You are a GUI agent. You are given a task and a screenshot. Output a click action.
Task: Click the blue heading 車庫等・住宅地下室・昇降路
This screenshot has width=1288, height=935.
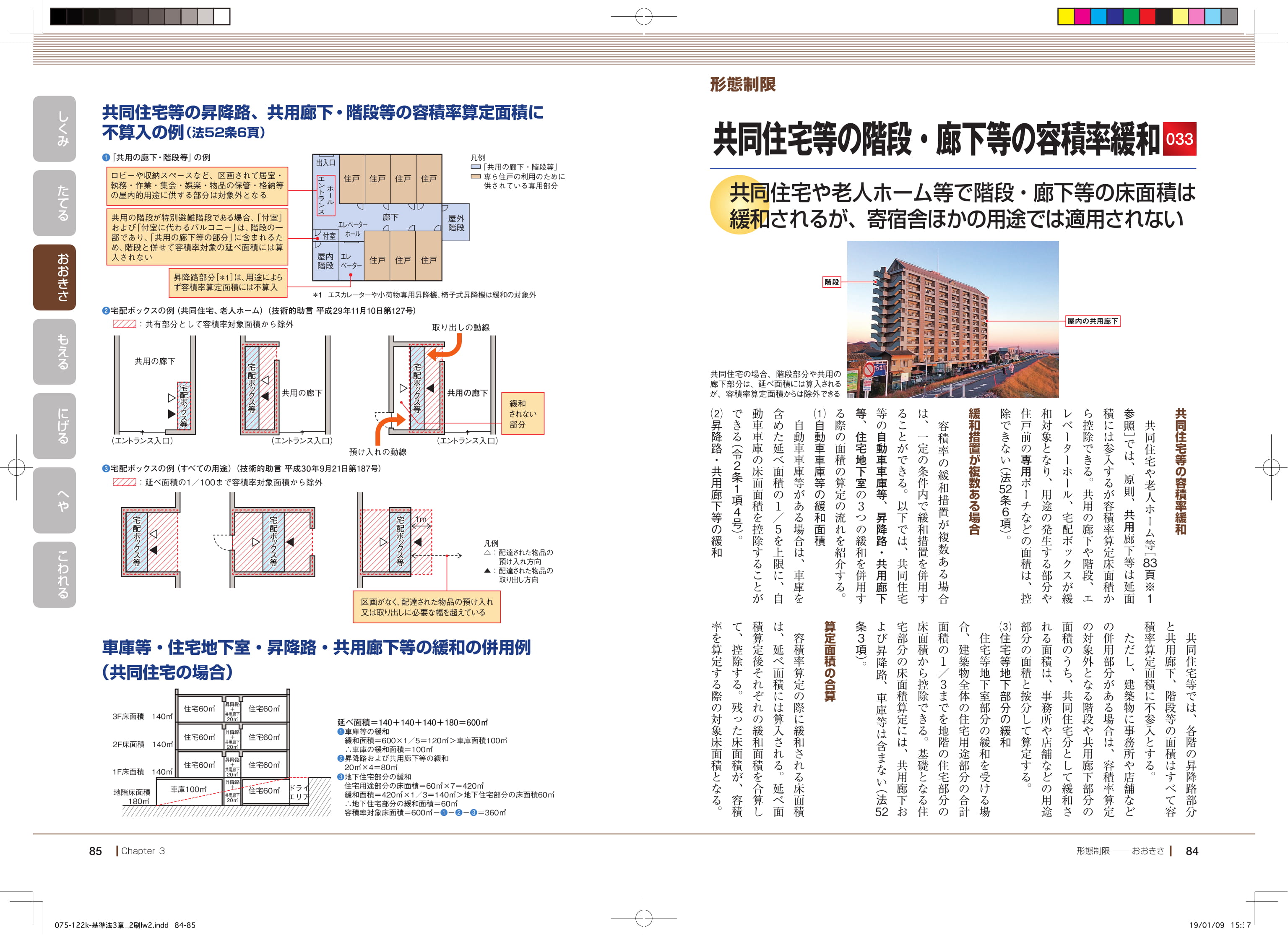pos(316,659)
